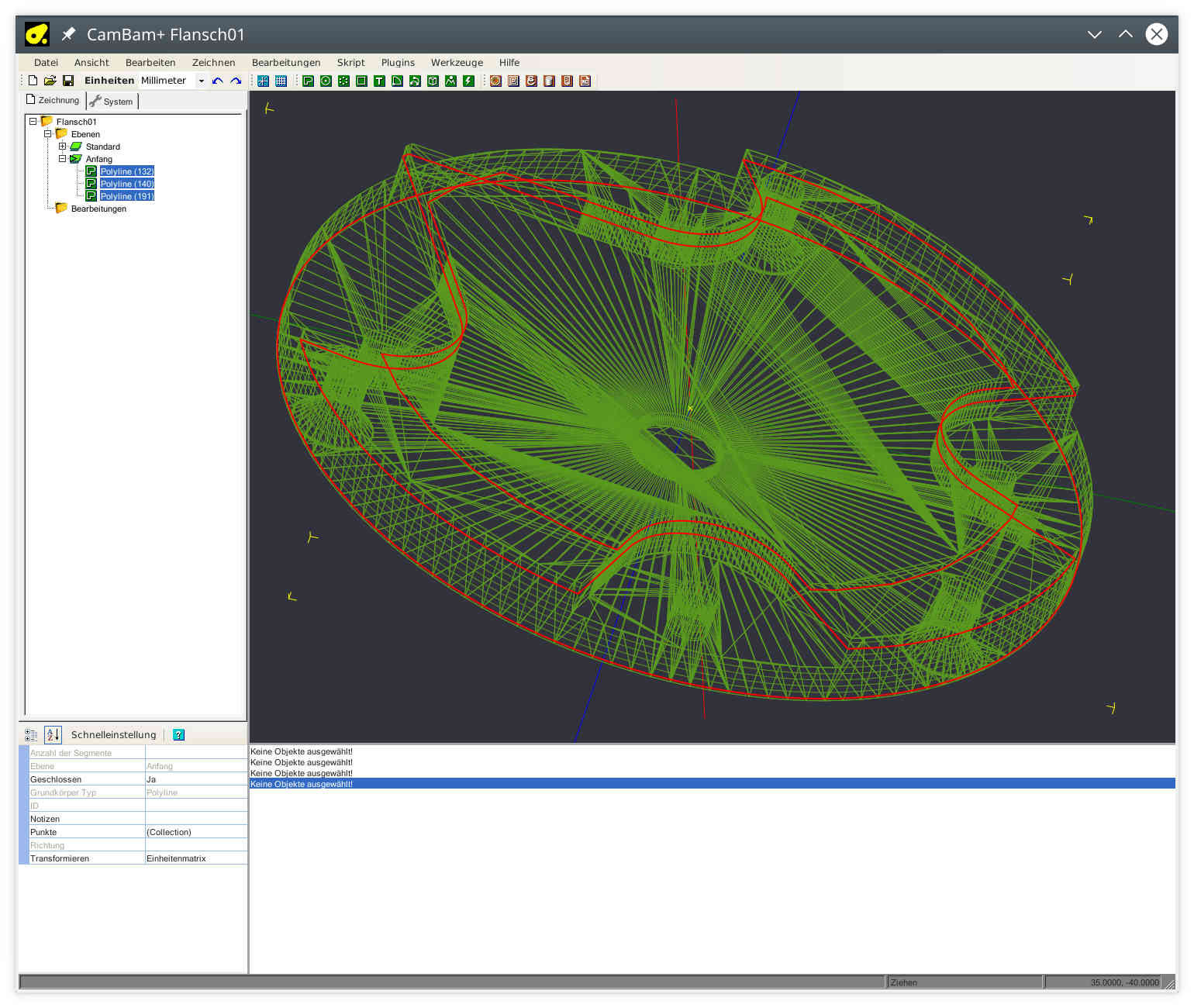The image size is (1194, 1008).
Task: Select the Circle drawing tool
Action: (x=326, y=81)
